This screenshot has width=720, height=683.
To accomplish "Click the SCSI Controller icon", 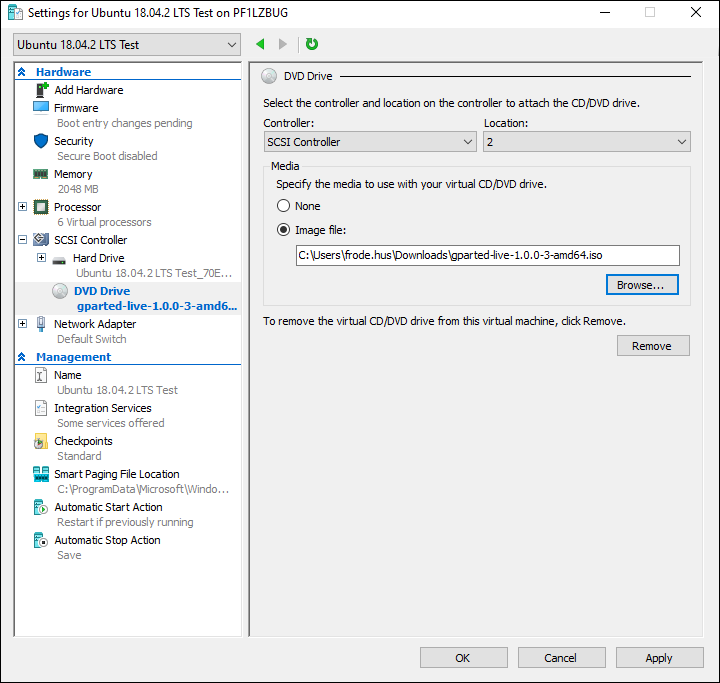I will [41, 240].
